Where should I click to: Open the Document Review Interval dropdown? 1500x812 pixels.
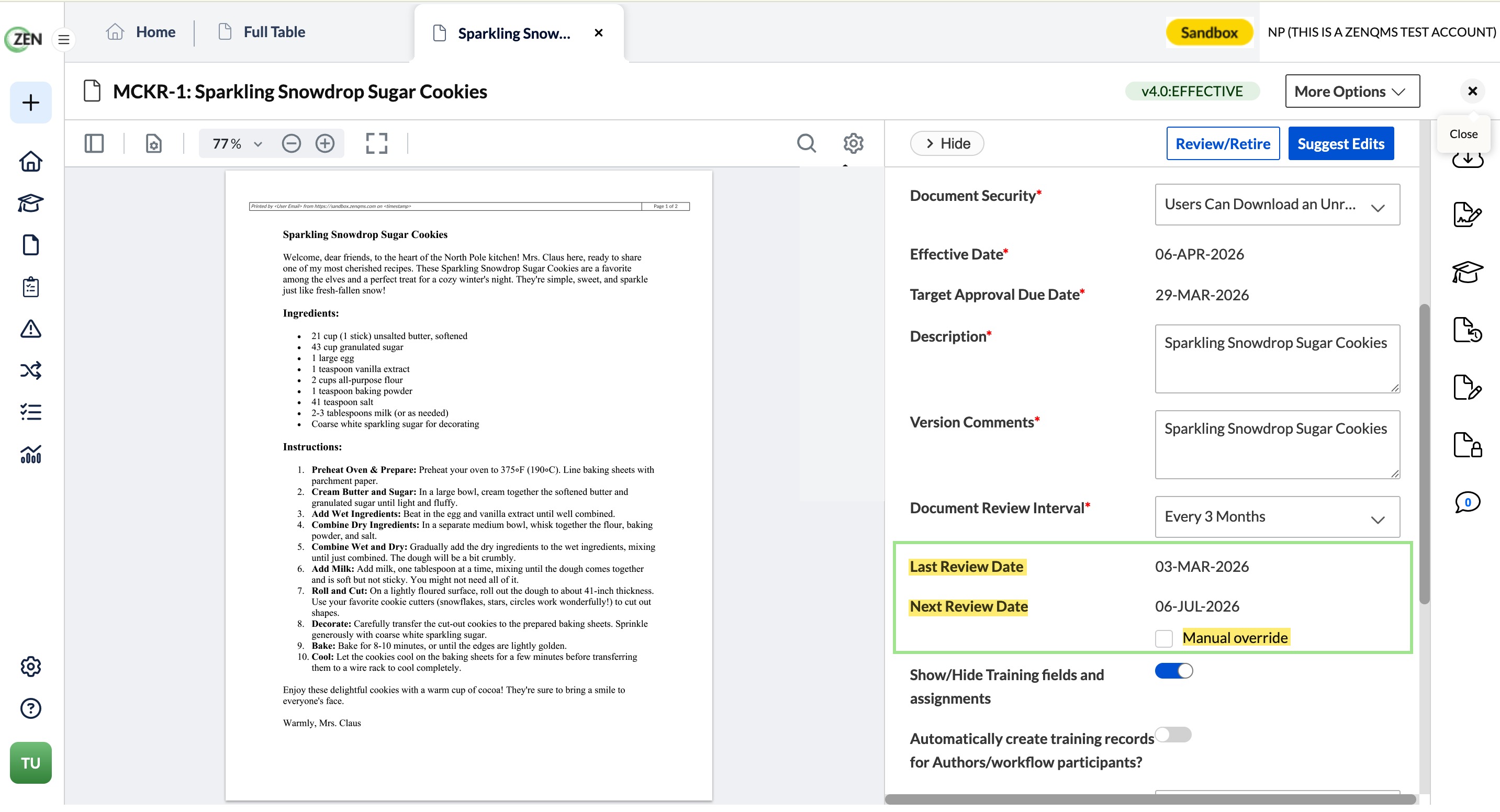(1278, 517)
